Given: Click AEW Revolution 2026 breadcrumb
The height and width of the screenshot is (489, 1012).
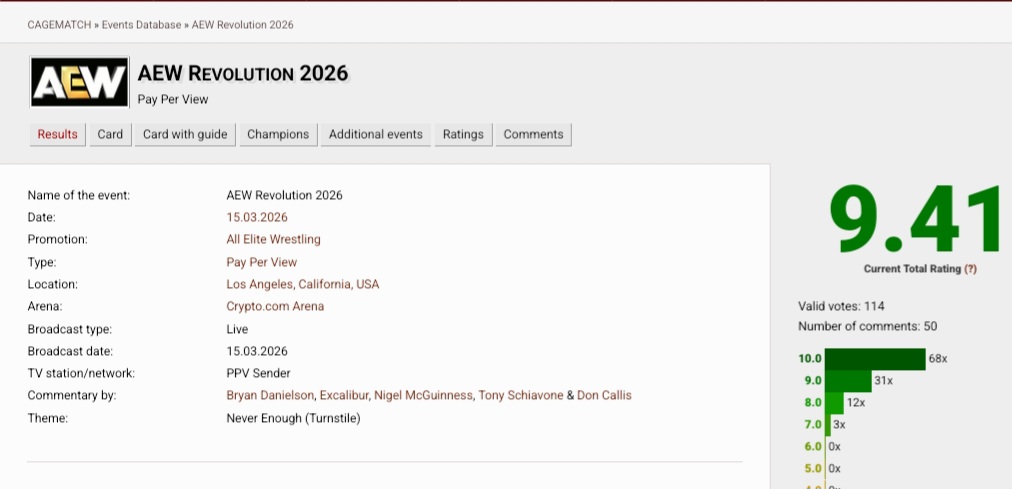Looking at the screenshot, I should pos(243,25).
